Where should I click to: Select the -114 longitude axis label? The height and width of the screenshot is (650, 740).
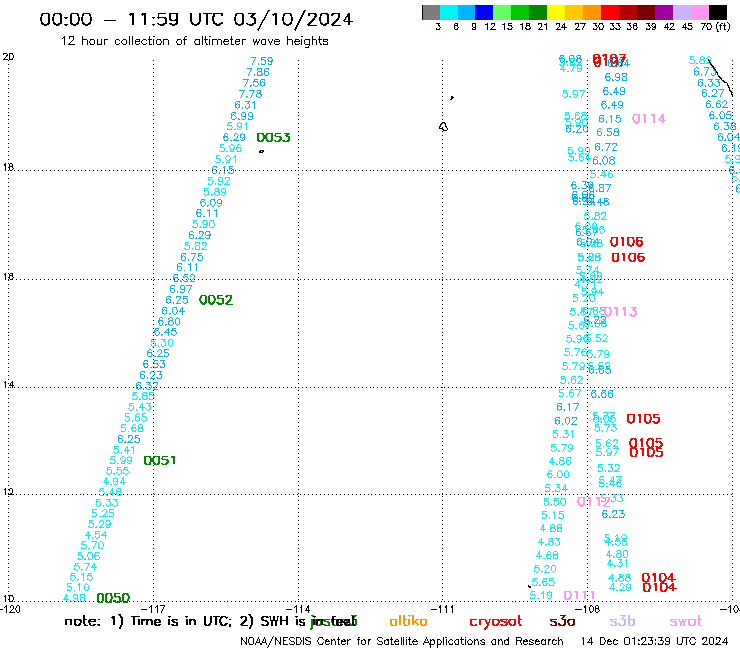(298, 609)
